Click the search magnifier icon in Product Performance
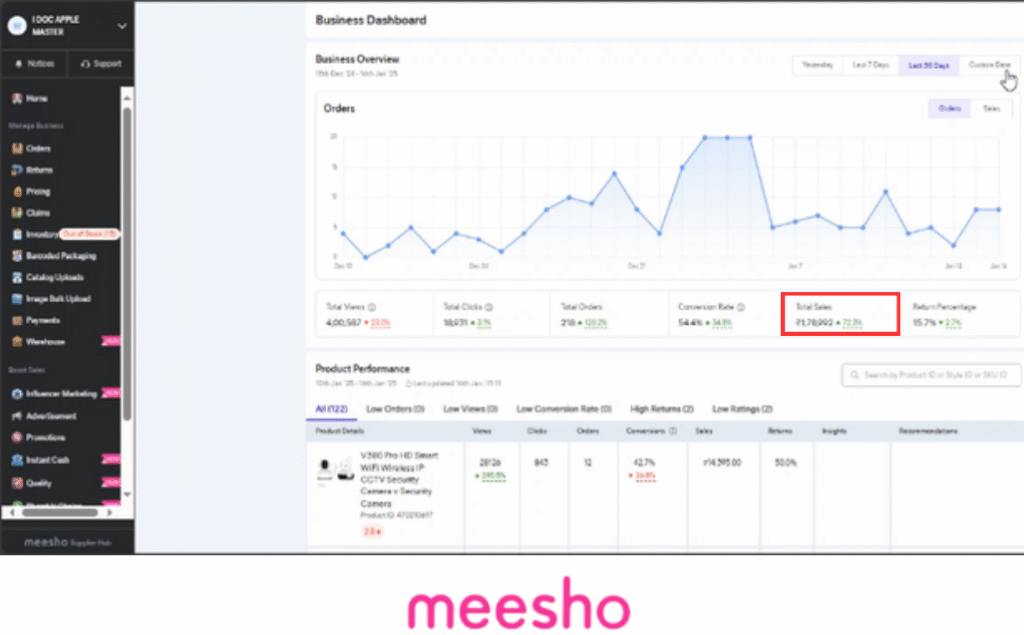The height and width of the screenshot is (635, 1024). [x=854, y=375]
